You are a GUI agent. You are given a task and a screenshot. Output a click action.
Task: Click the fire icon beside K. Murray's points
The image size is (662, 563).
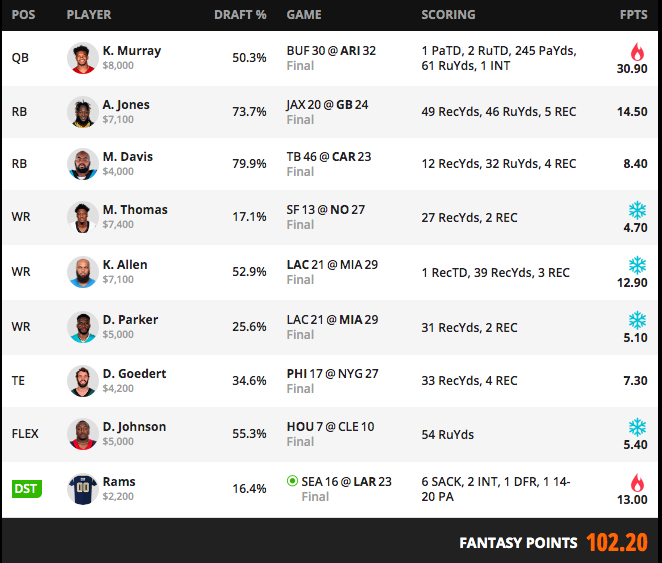click(x=637, y=52)
